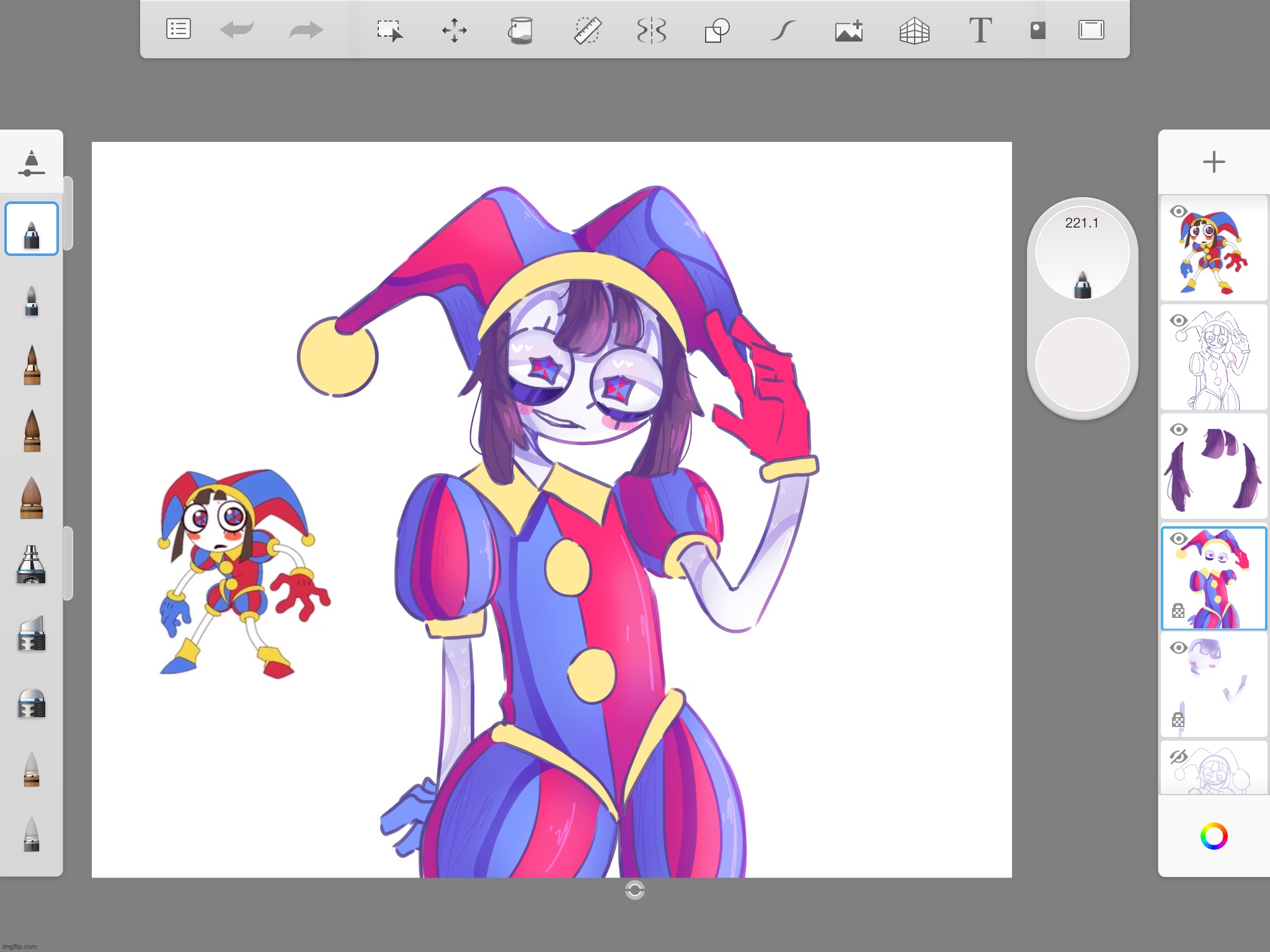Screen dimensions: 1270x952
Task: Choose the thin round paintbrush
Action: 32,365
